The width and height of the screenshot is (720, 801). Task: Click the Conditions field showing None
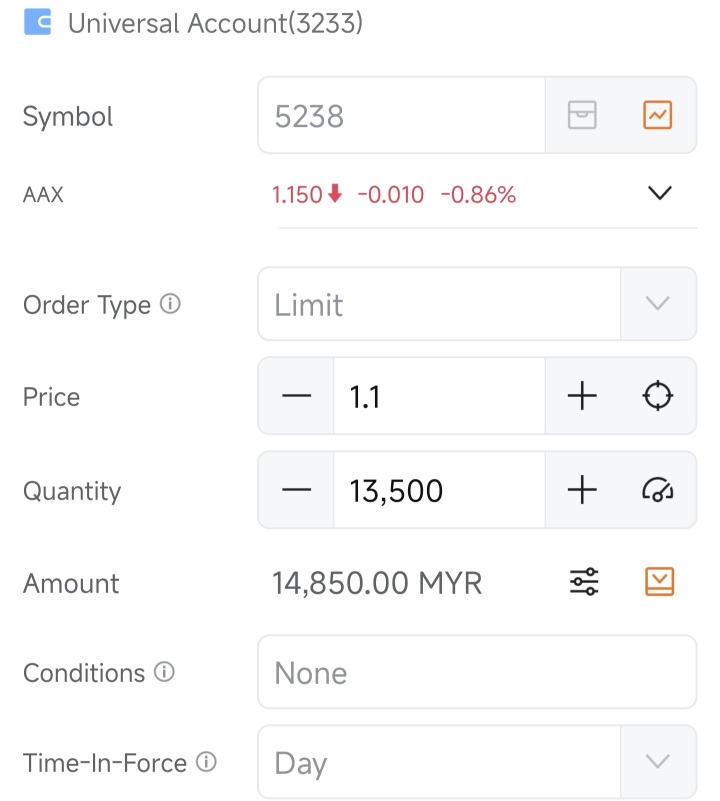click(x=477, y=672)
